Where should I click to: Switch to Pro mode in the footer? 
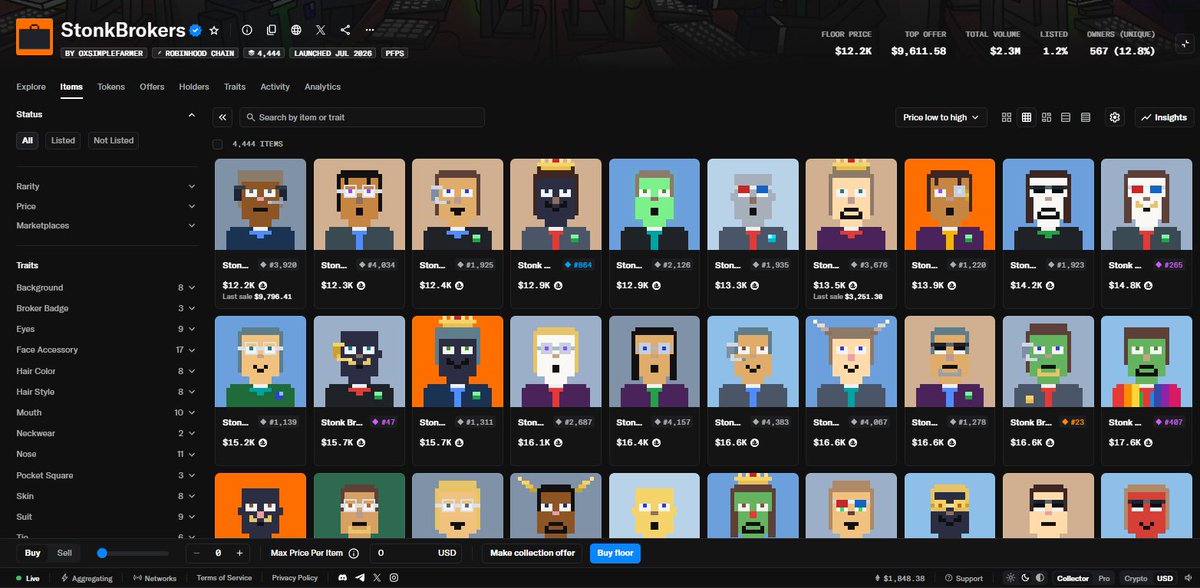(x=1104, y=578)
